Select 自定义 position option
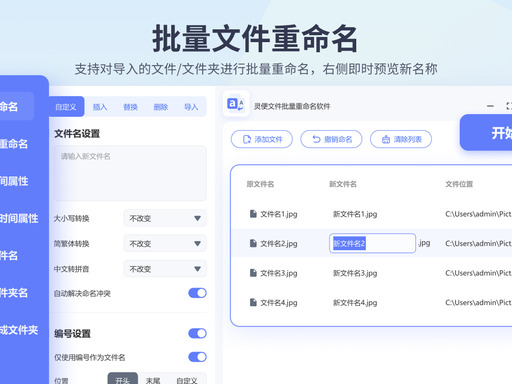Viewport: 512px width, 384px height. point(187,380)
